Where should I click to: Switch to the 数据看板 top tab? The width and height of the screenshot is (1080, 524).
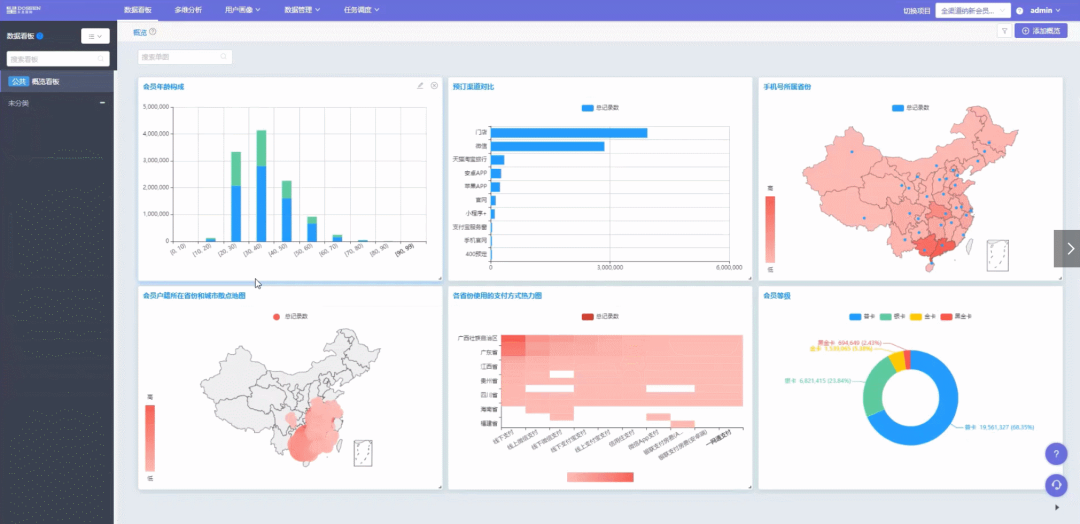[x=138, y=10]
